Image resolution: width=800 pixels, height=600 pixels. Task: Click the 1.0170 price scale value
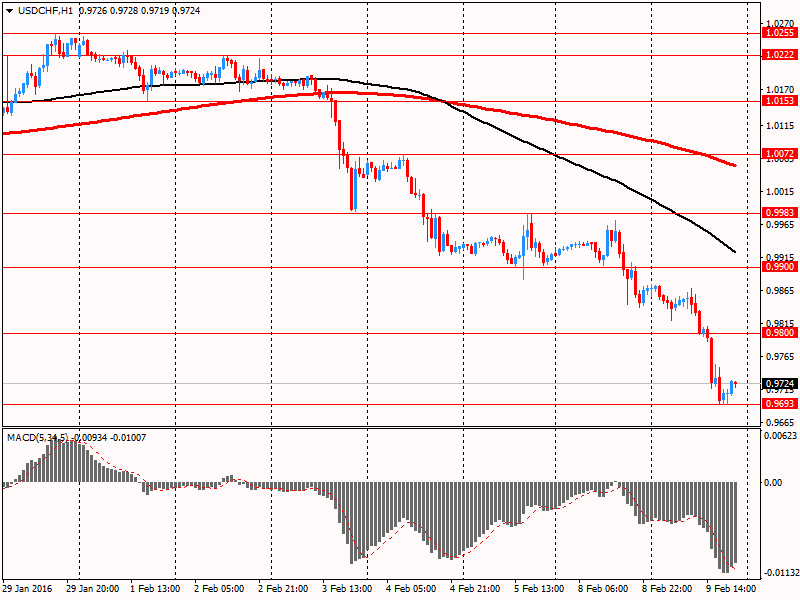click(x=780, y=90)
